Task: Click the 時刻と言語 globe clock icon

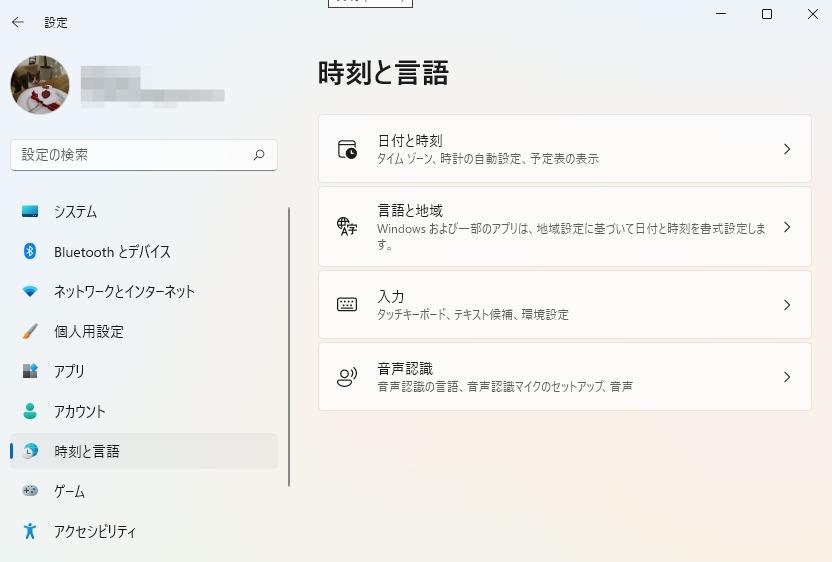Action: coord(30,451)
